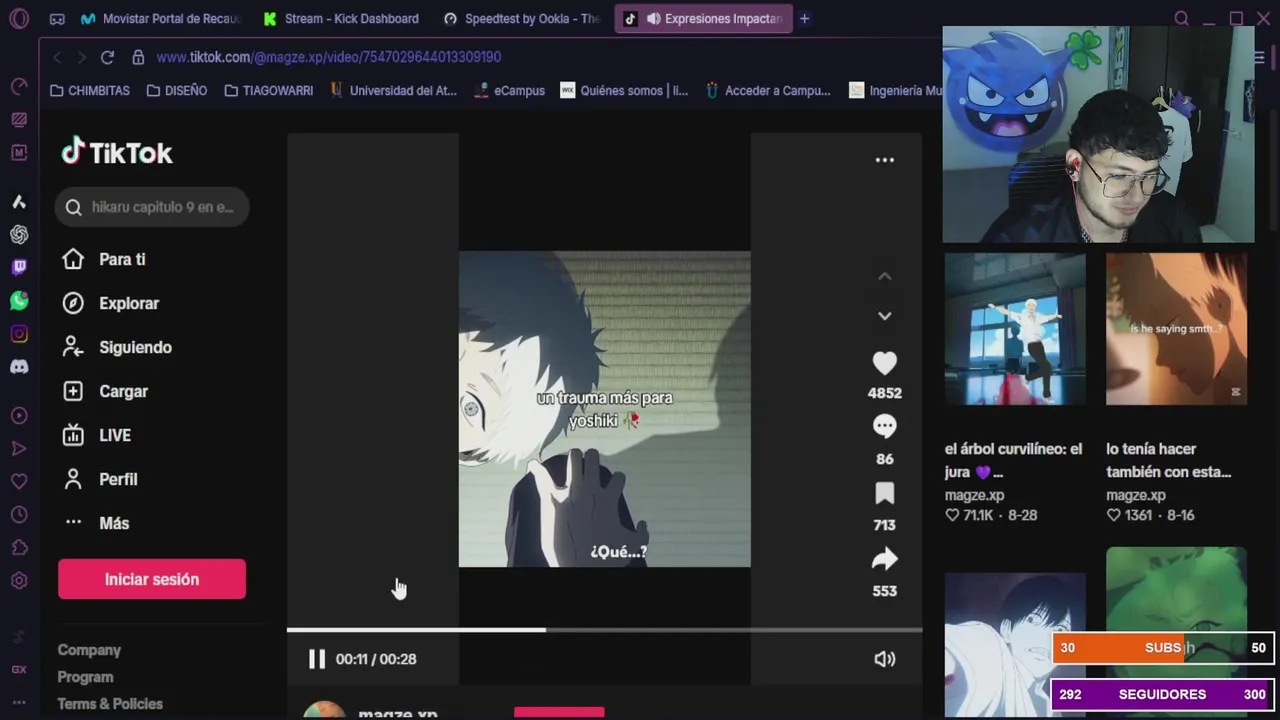
Task: Like the video with the heart icon
Action: click(884, 363)
